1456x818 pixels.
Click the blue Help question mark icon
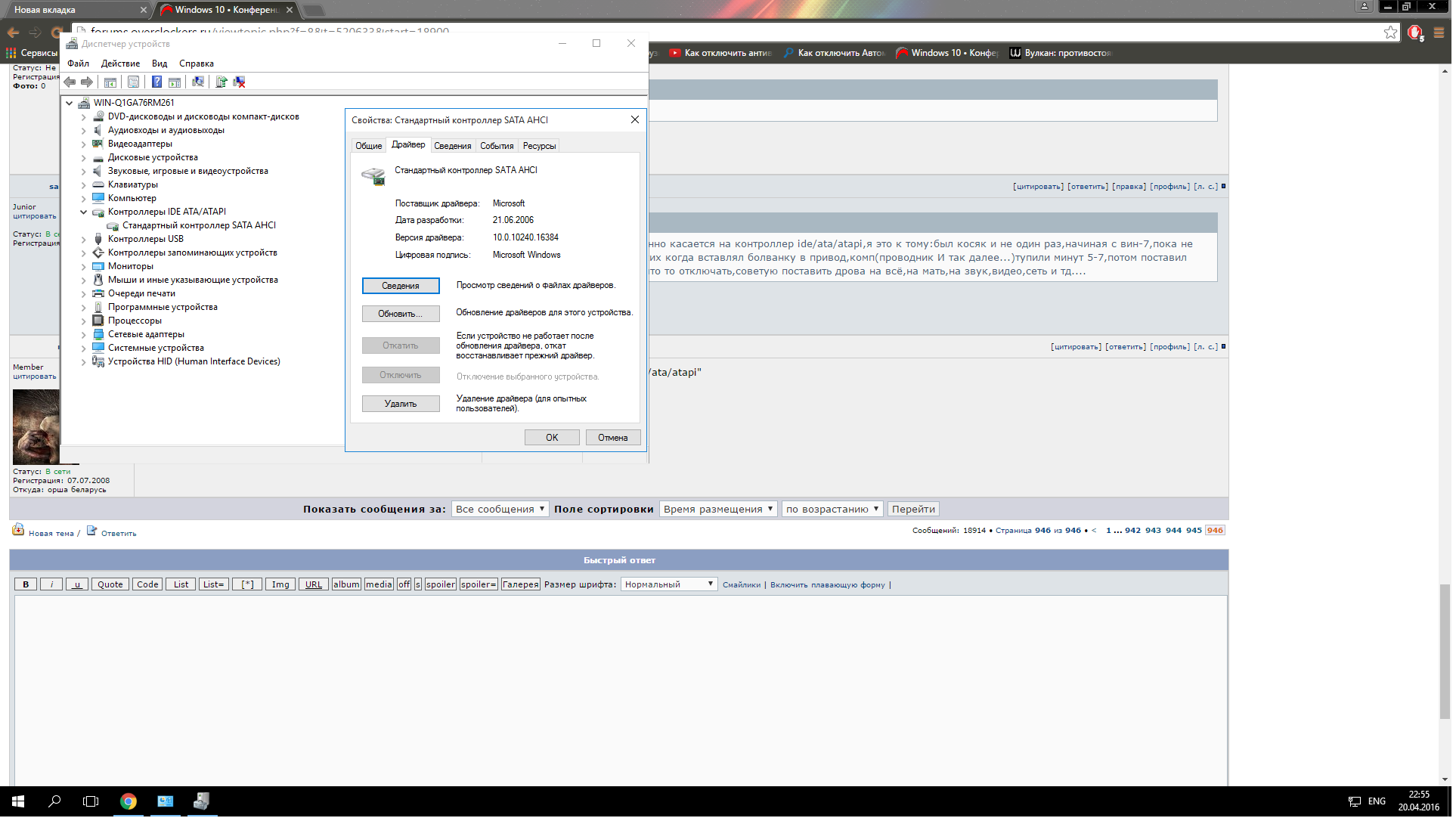pyautogui.click(x=156, y=82)
